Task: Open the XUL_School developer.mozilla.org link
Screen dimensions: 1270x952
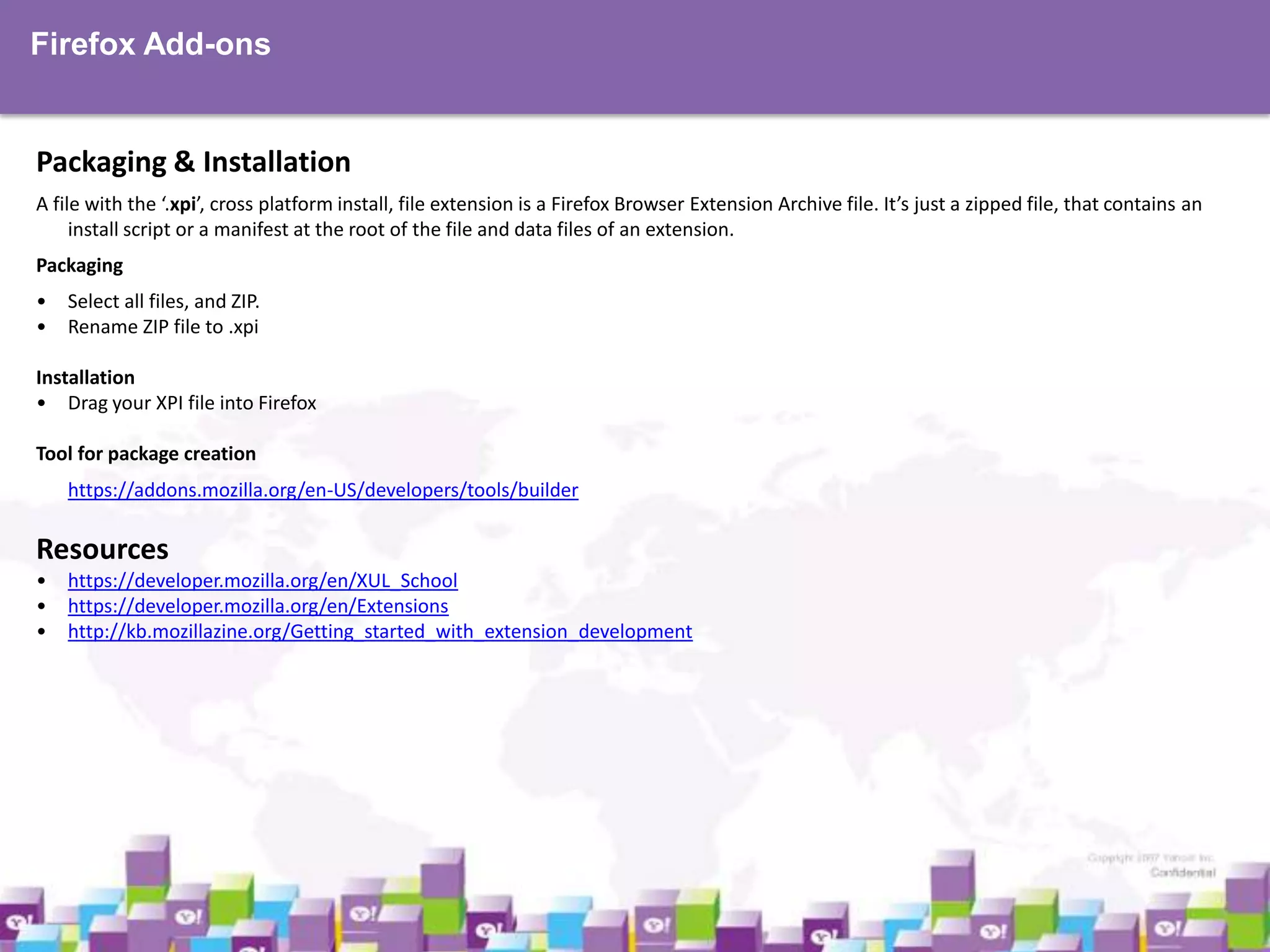Action: tap(263, 581)
